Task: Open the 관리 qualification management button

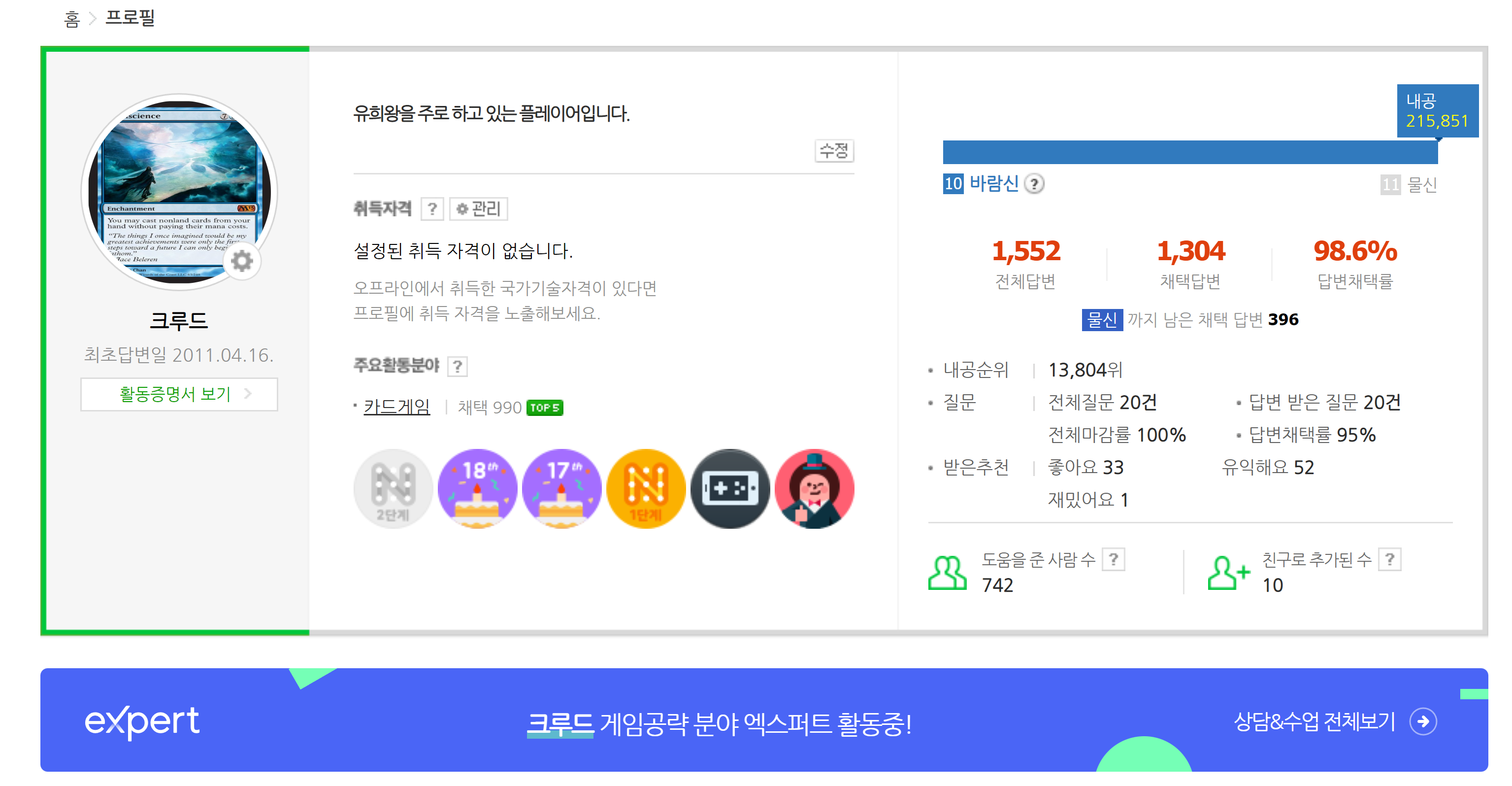Action: [478, 208]
